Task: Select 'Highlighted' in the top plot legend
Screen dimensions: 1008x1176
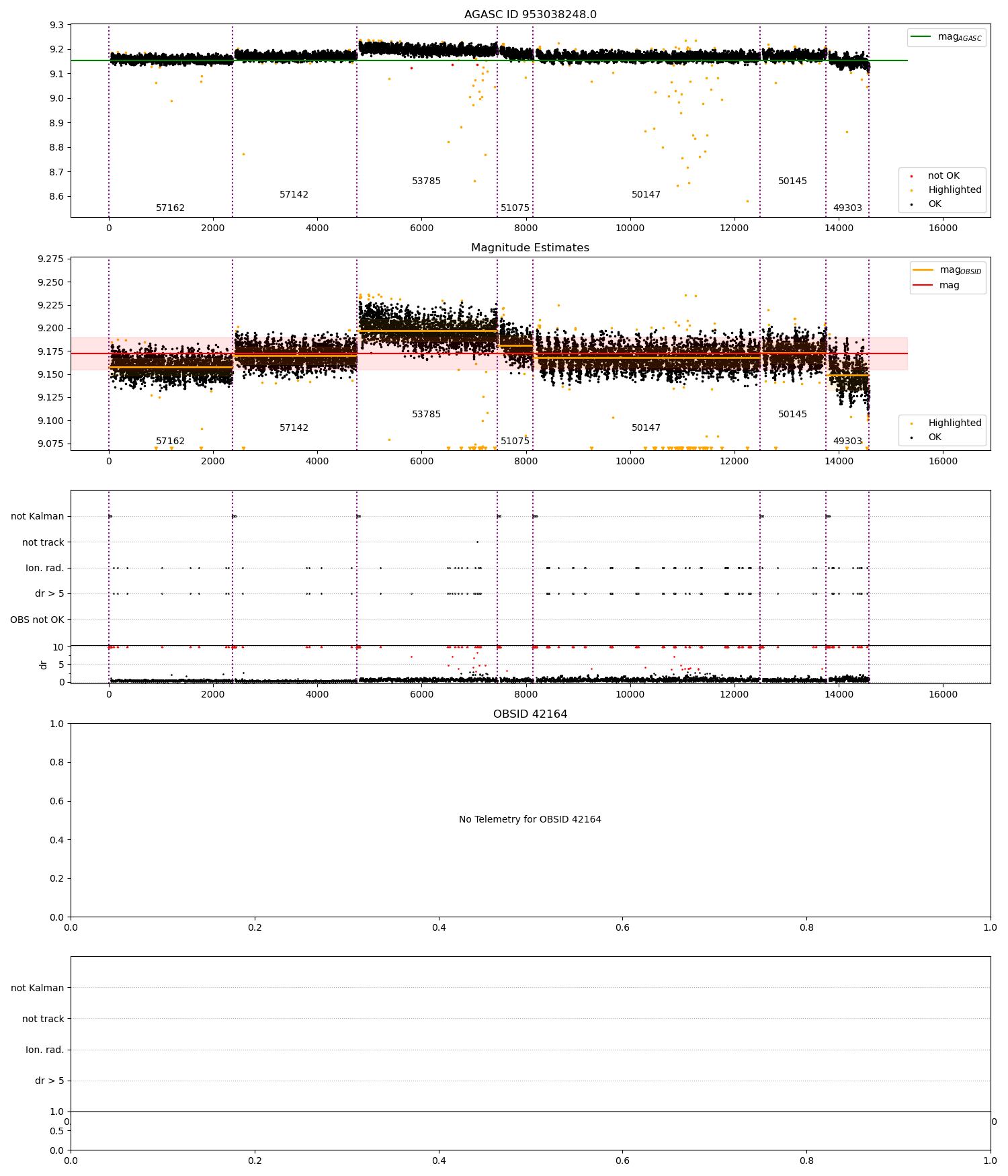Action: (955, 190)
